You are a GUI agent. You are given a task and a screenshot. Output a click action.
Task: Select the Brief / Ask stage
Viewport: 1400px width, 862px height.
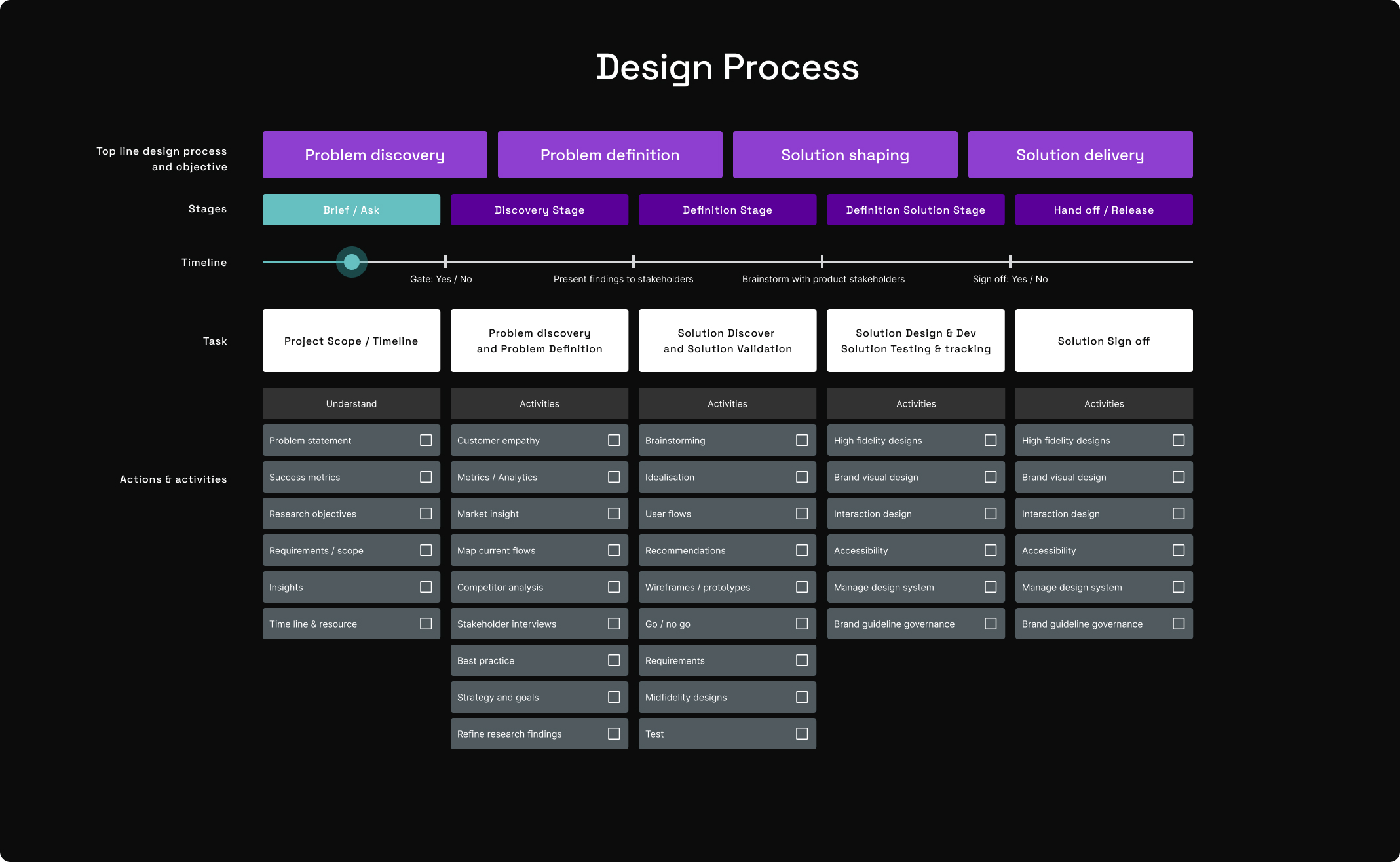[351, 210]
